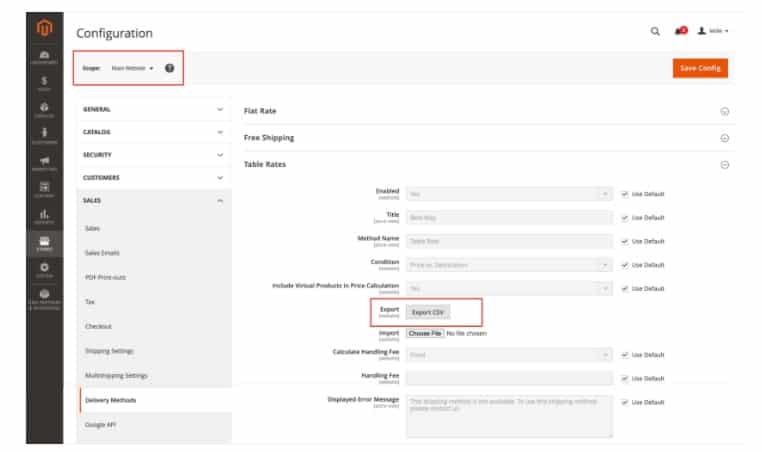The image size is (762, 452).
Task: Toggle Use Default for Displayed Error Message
Action: [625, 402]
